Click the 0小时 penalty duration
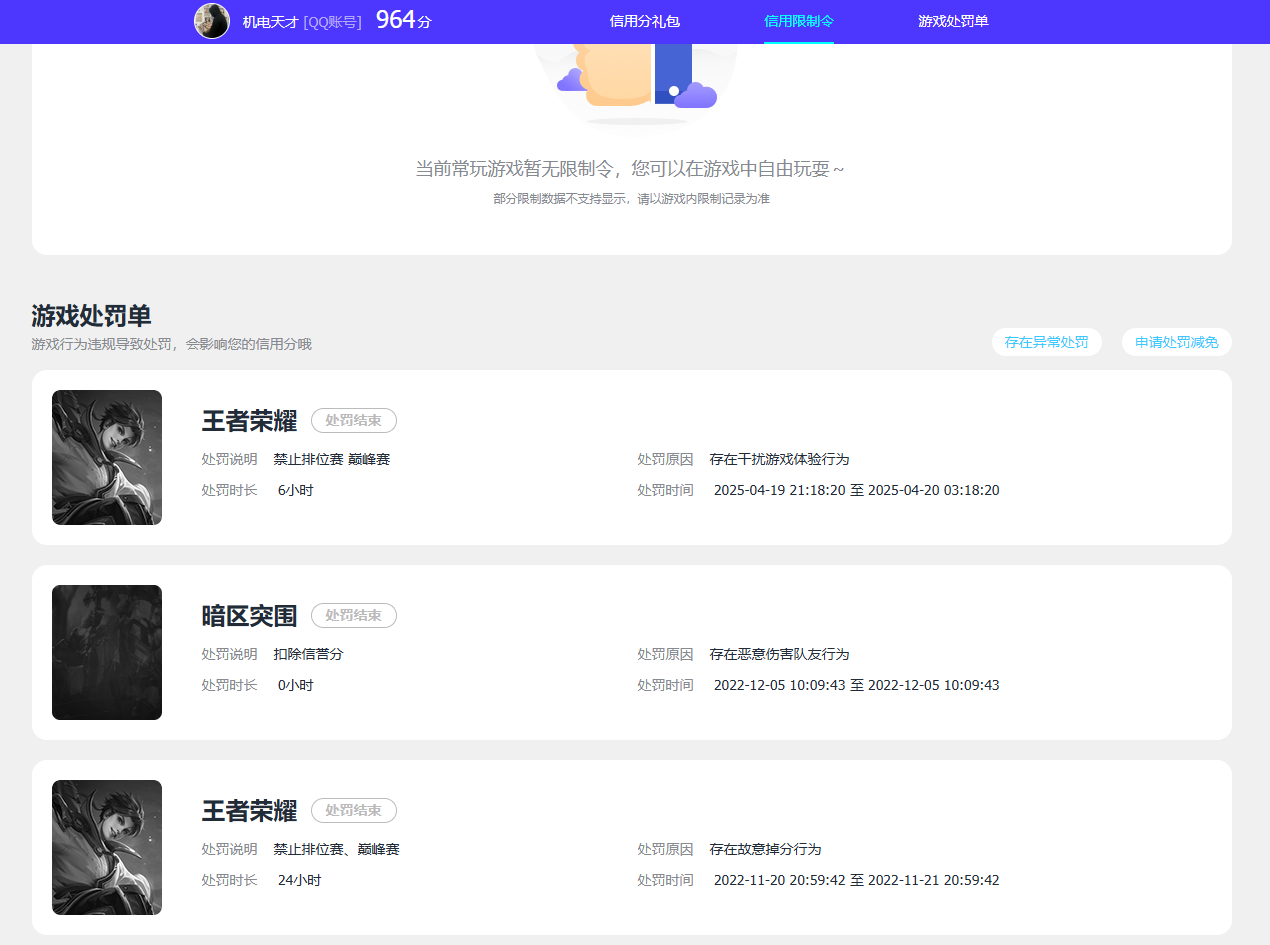The height and width of the screenshot is (945, 1270). (x=295, y=685)
